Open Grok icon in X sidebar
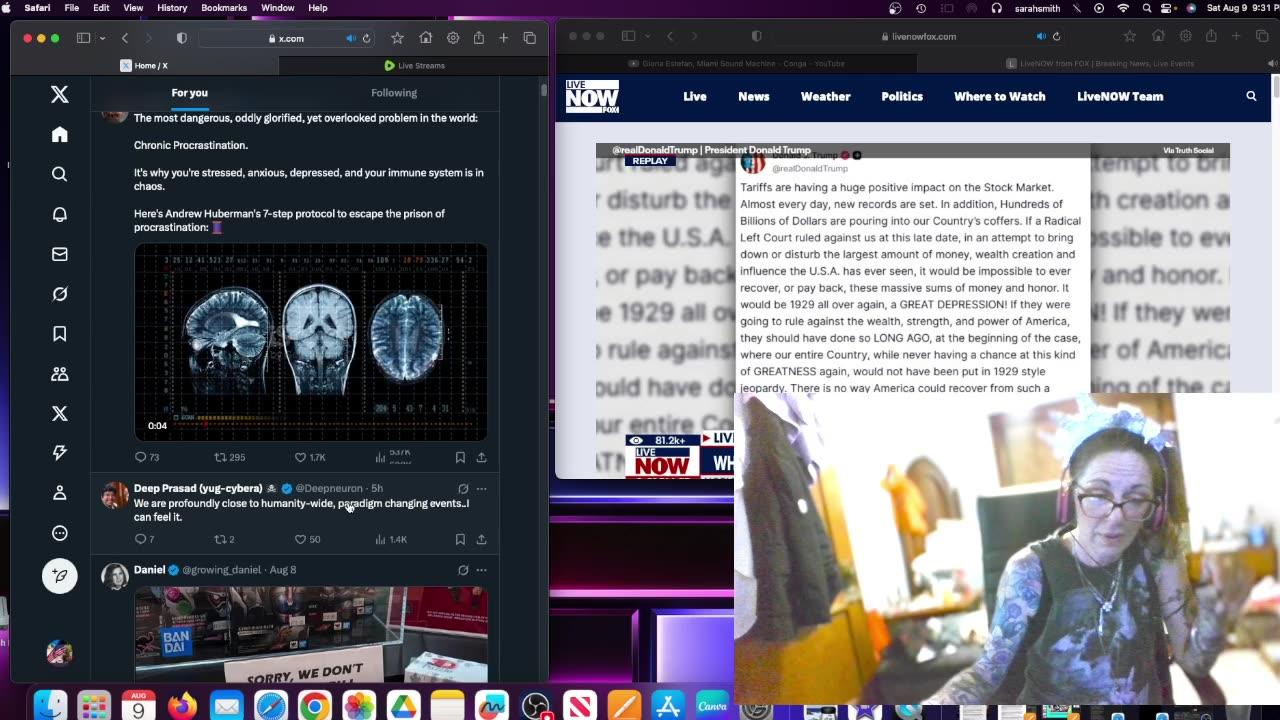 (x=60, y=294)
